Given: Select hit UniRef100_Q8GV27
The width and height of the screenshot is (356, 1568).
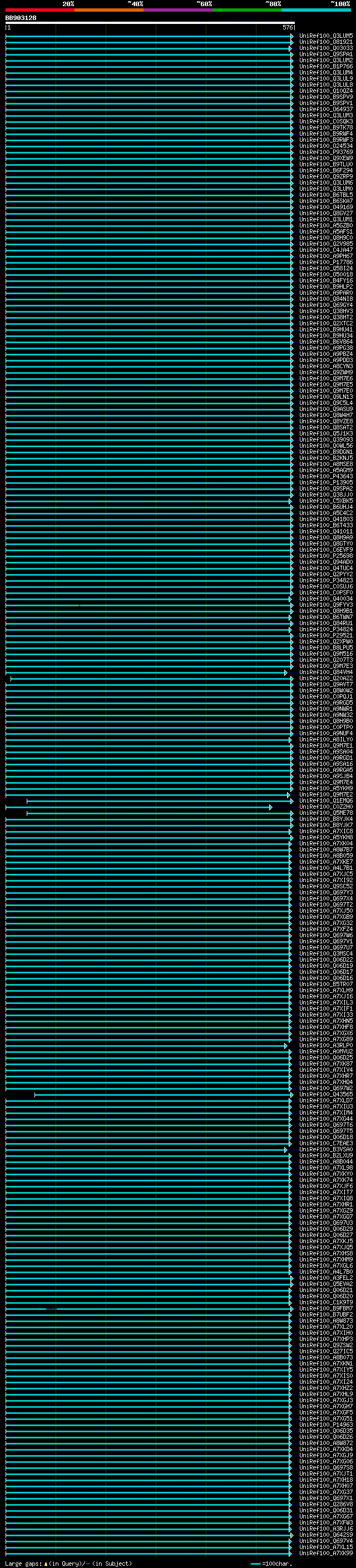Looking at the screenshot, I should [325, 213].
